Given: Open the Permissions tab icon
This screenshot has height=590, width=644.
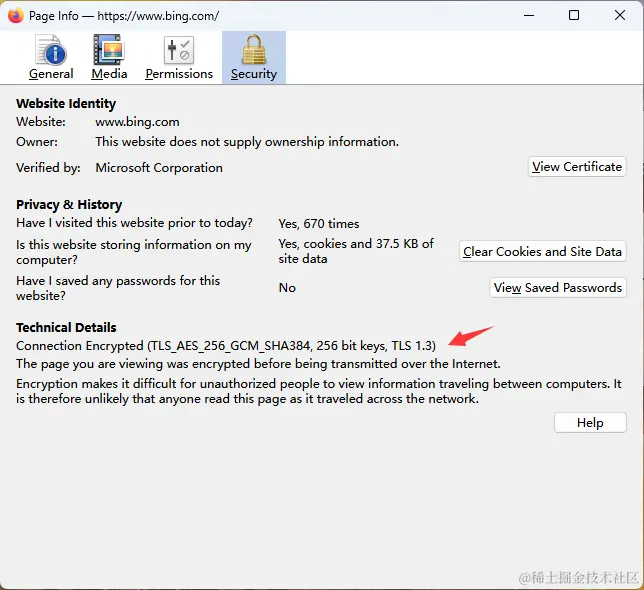Looking at the screenshot, I should [179, 50].
